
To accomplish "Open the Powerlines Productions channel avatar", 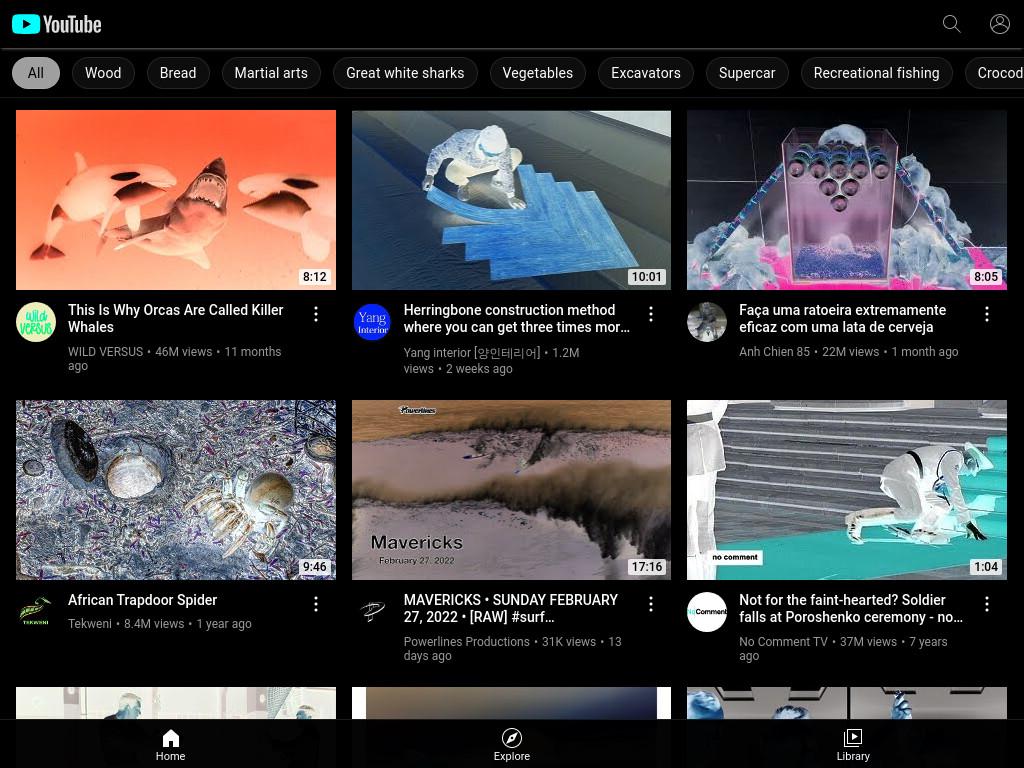I will coord(372,612).
